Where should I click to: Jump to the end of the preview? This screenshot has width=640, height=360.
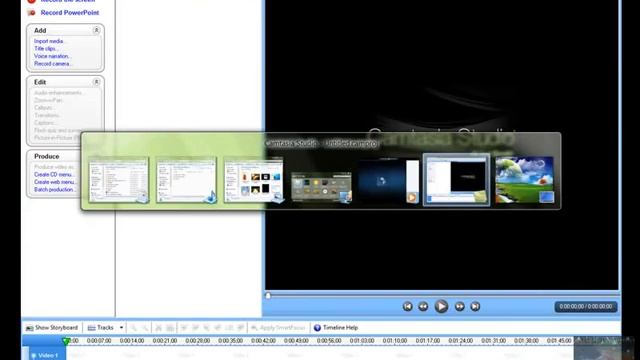point(475,307)
